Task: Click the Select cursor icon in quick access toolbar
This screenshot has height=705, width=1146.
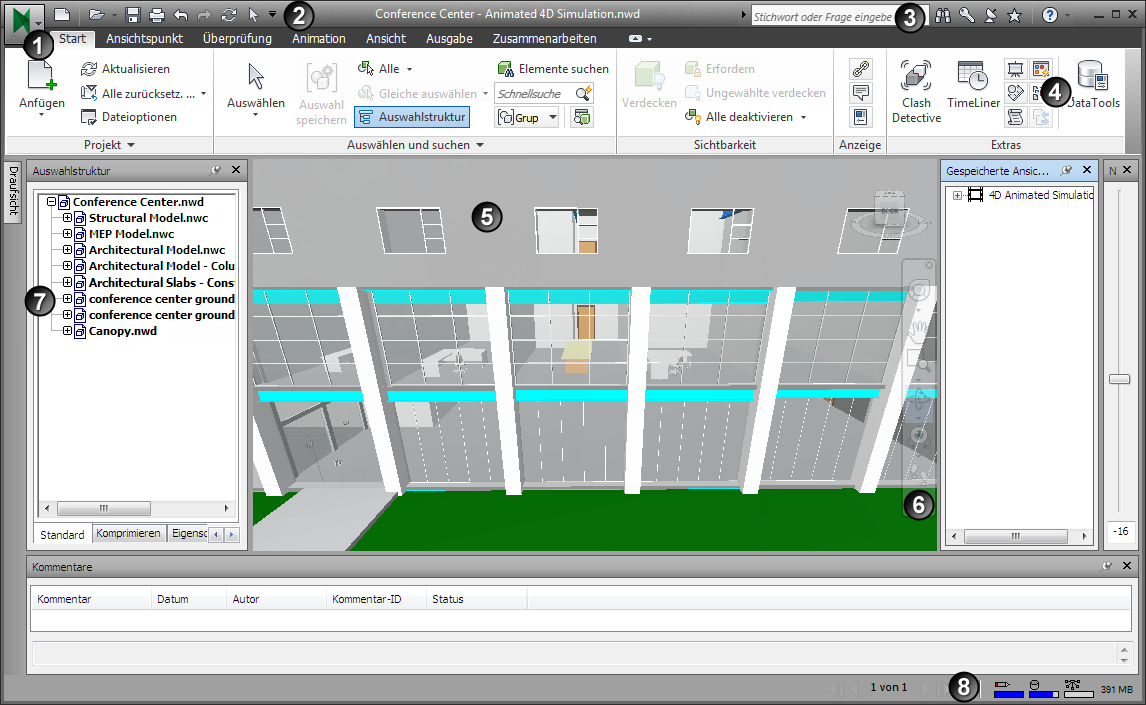Action: pyautogui.click(x=253, y=15)
